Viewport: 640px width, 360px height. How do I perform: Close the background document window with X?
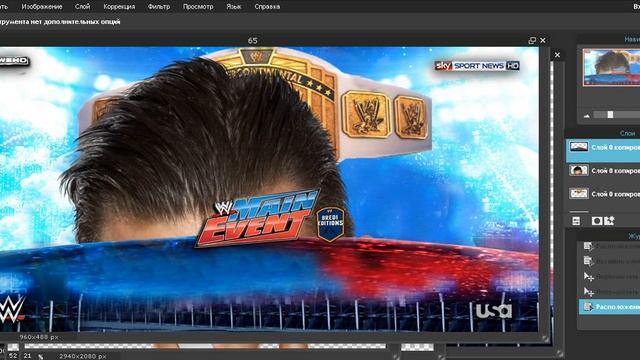558,55
